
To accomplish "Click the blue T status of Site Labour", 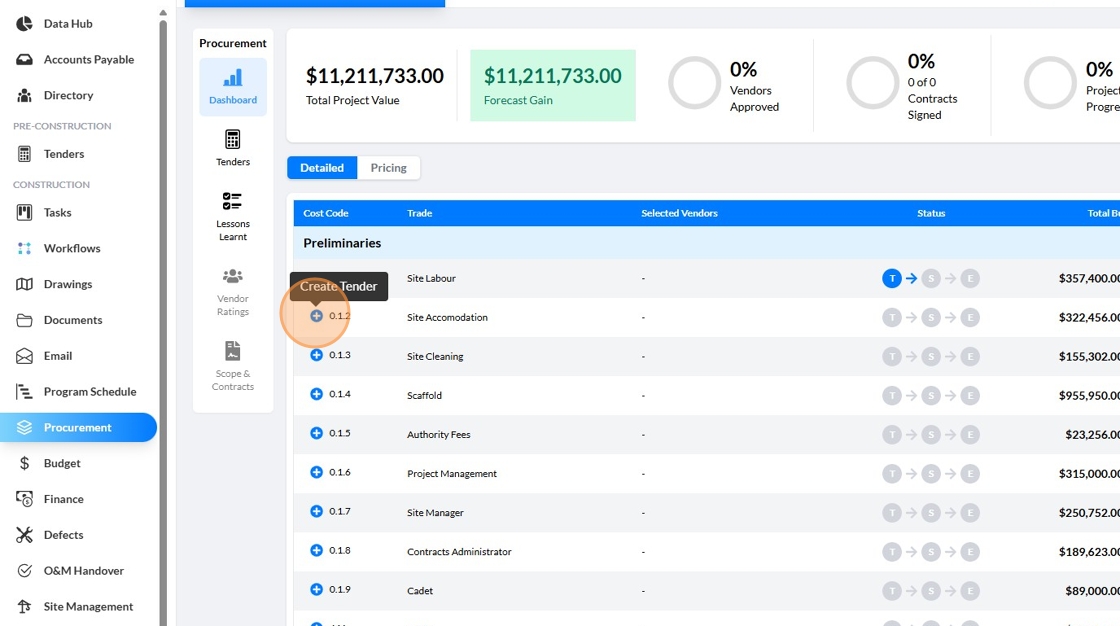I will [x=891, y=279].
